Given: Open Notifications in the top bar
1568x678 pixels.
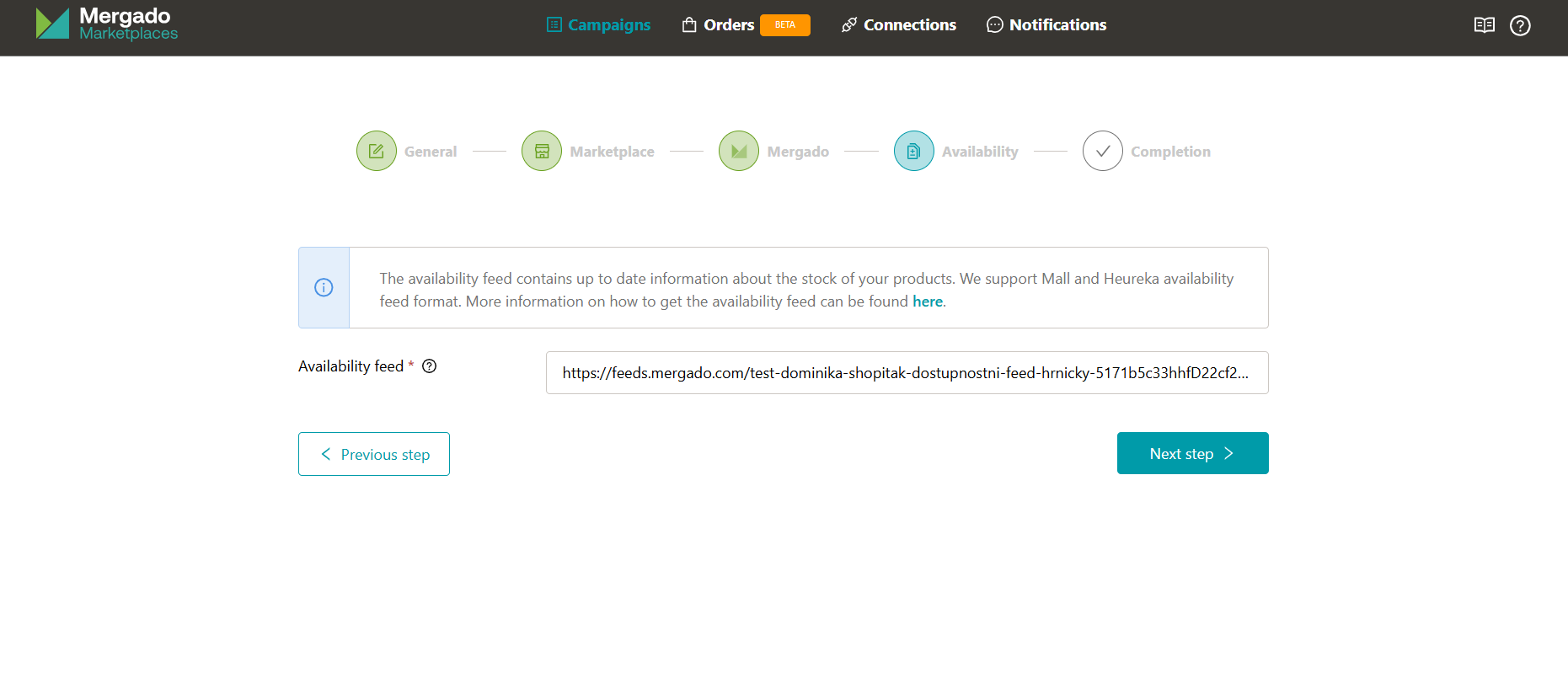Looking at the screenshot, I should coord(1046,25).
